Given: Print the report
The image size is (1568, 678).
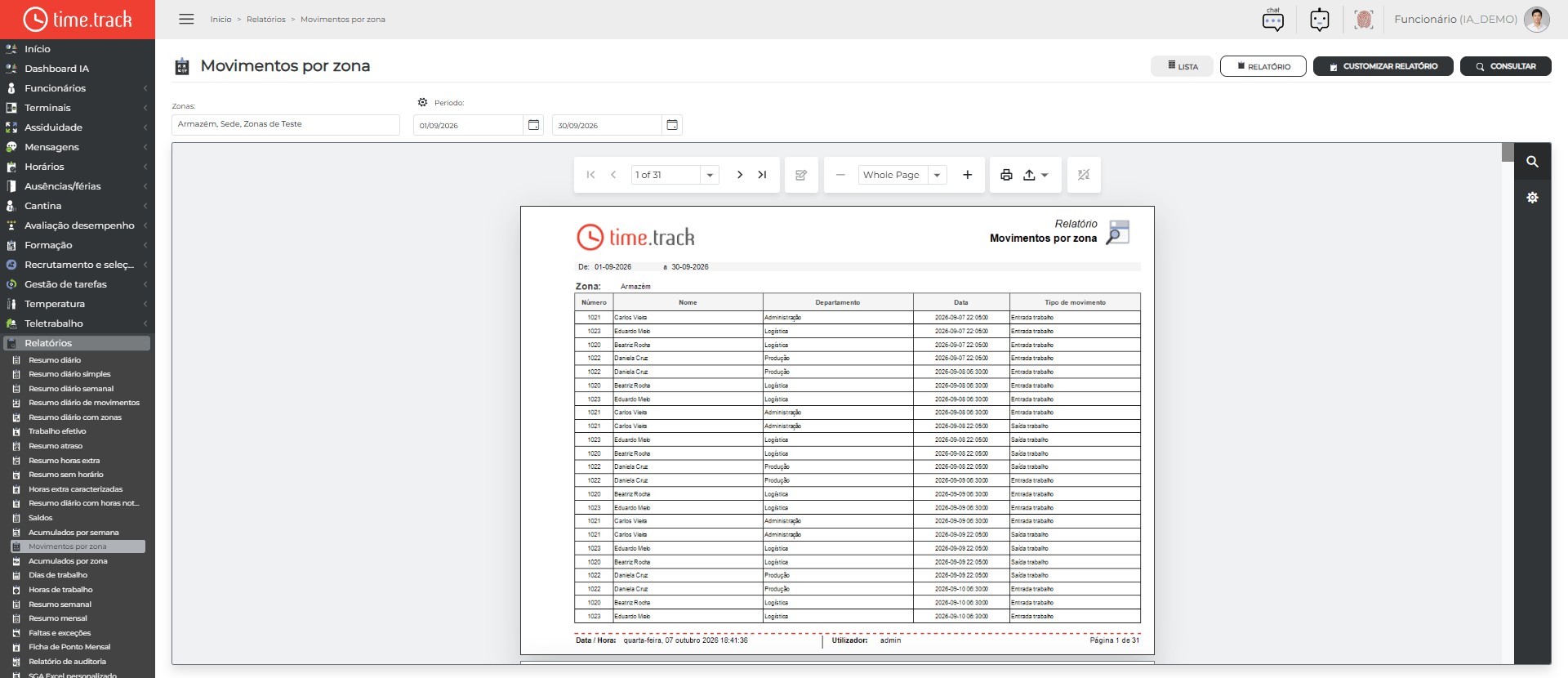Looking at the screenshot, I should (1006, 175).
